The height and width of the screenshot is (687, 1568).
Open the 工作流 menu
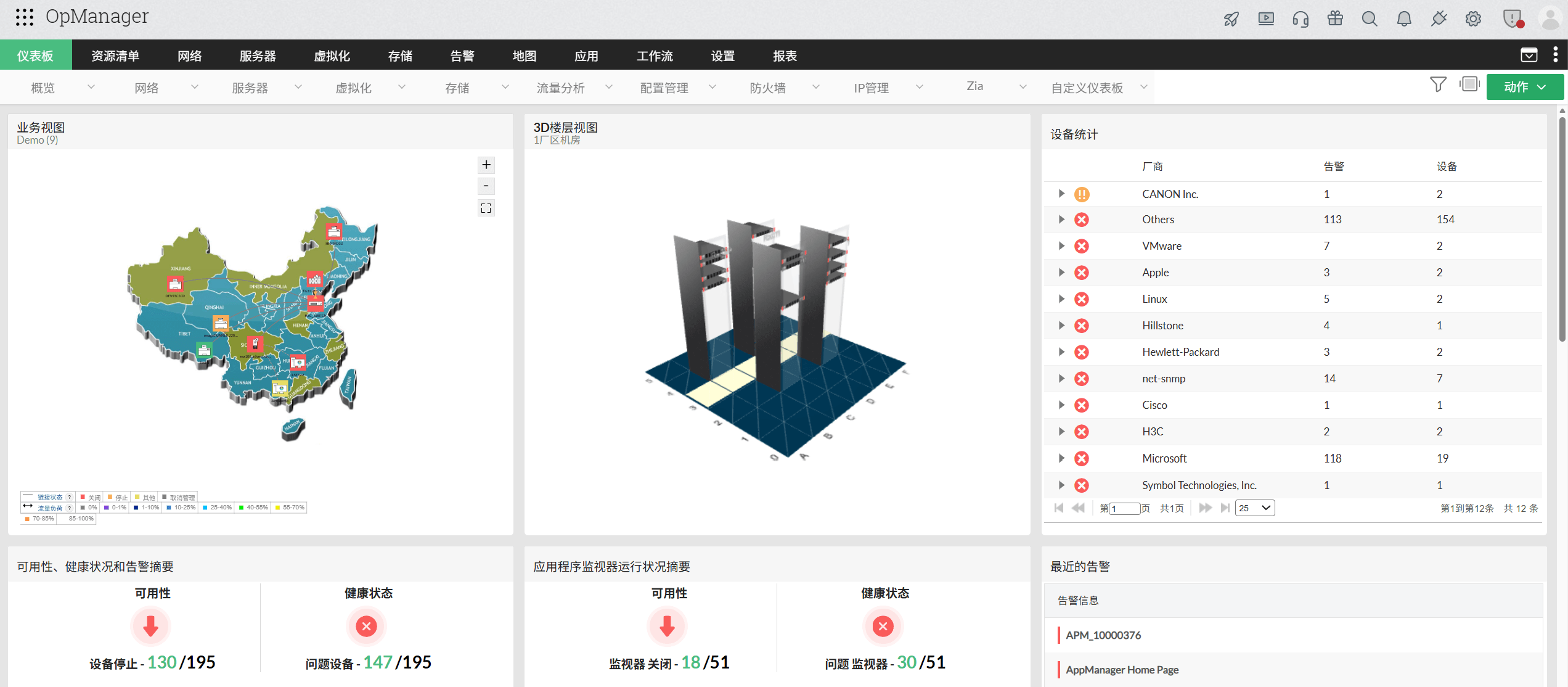pos(655,56)
